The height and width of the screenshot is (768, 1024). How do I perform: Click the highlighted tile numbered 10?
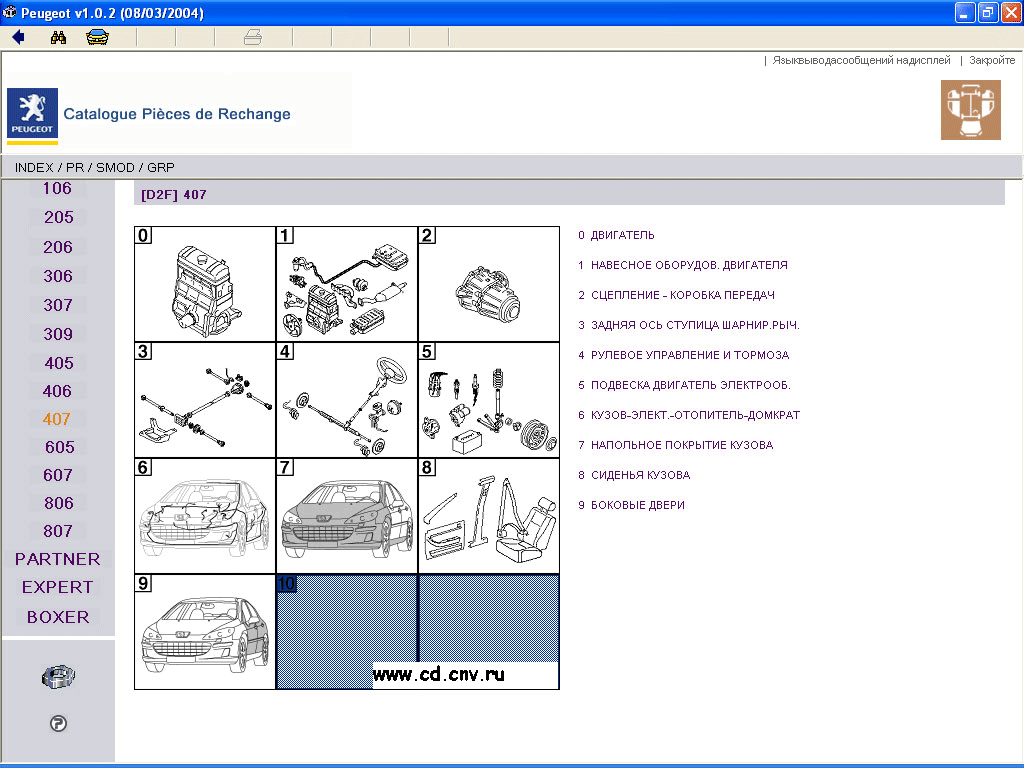click(x=347, y=632)
